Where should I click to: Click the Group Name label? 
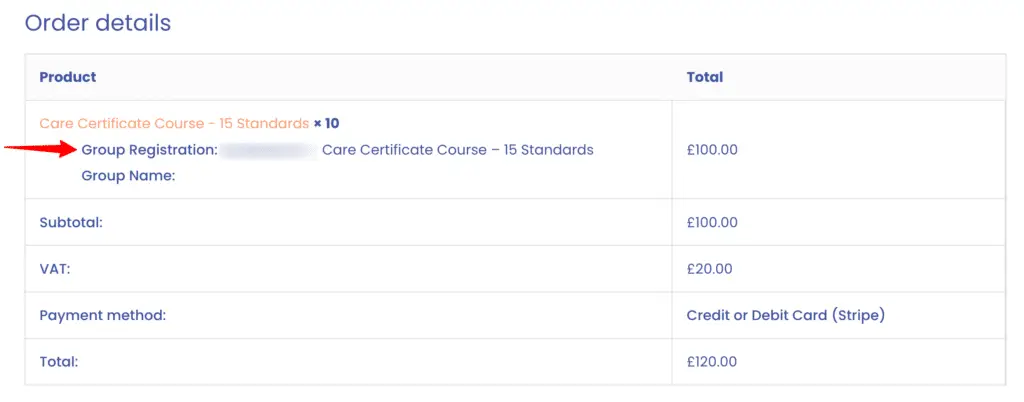(129, 176)
